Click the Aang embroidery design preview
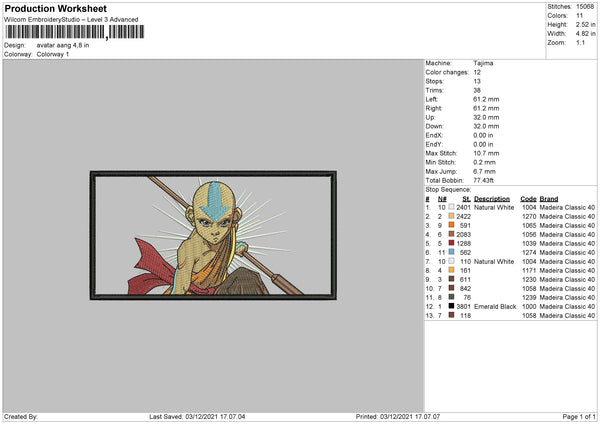Image resolution: width=600 pixels, height=424 pixels. coord(213,235)
